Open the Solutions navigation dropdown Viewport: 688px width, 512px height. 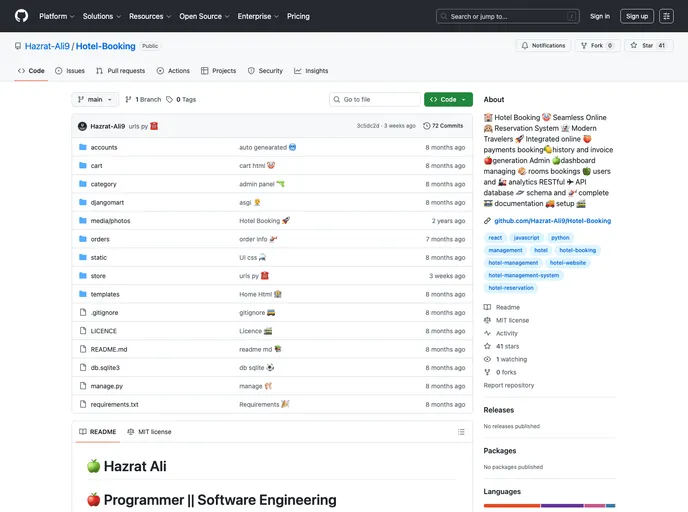(x=101, y=16)
